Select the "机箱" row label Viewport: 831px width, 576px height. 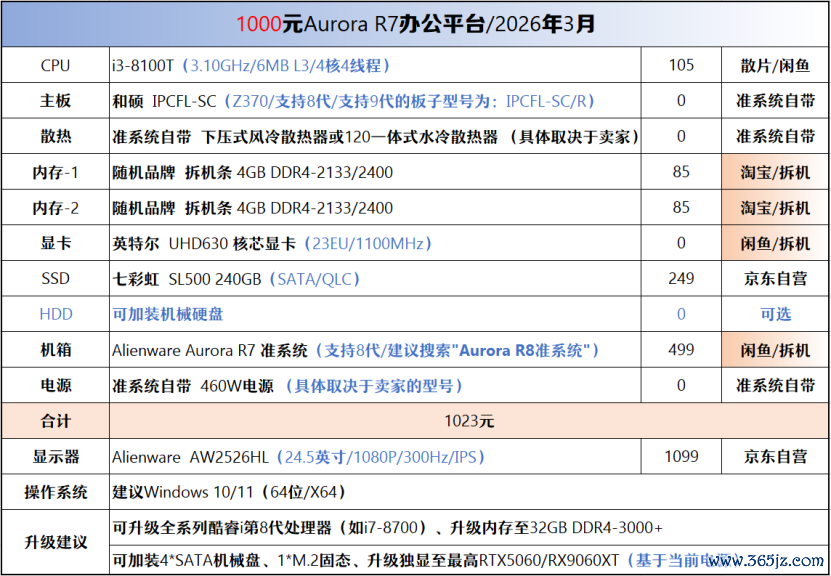tap(55, 350)
